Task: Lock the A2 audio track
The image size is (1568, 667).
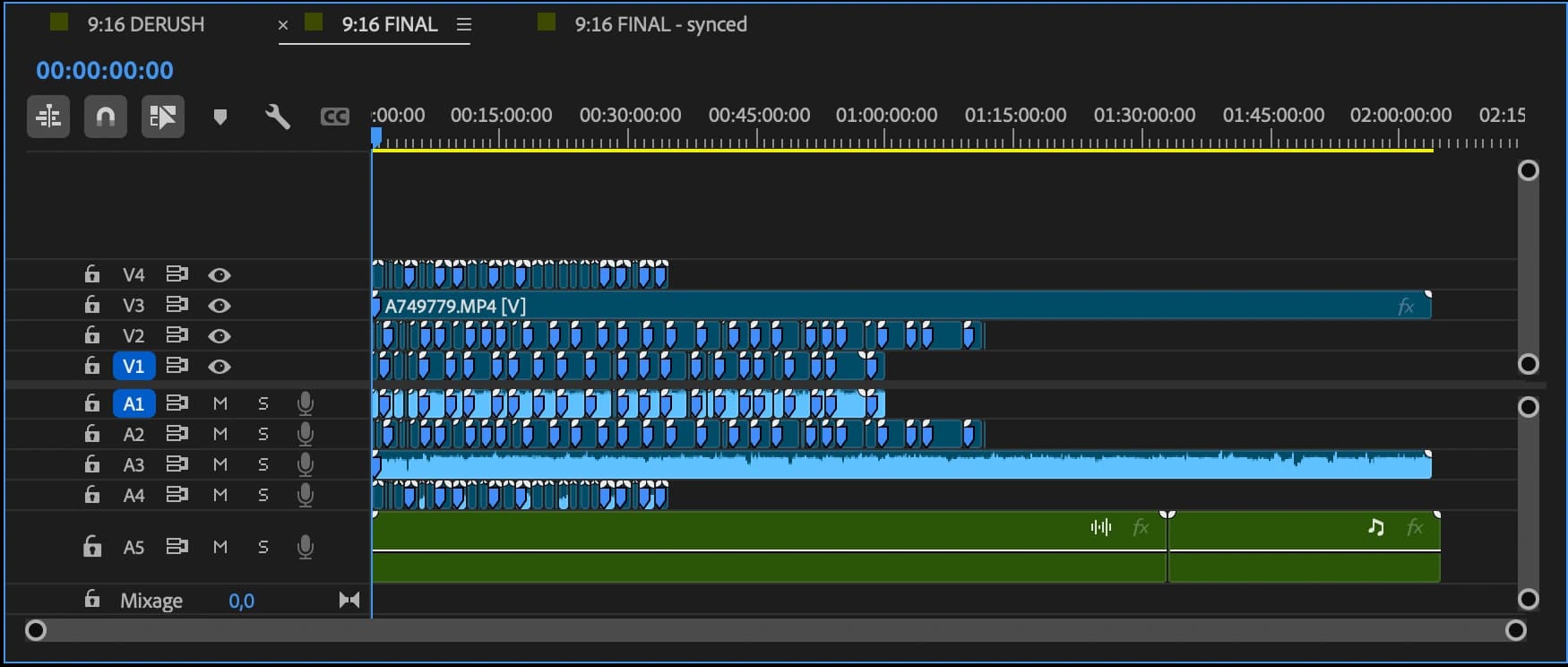Action: (x=91, y=433)
